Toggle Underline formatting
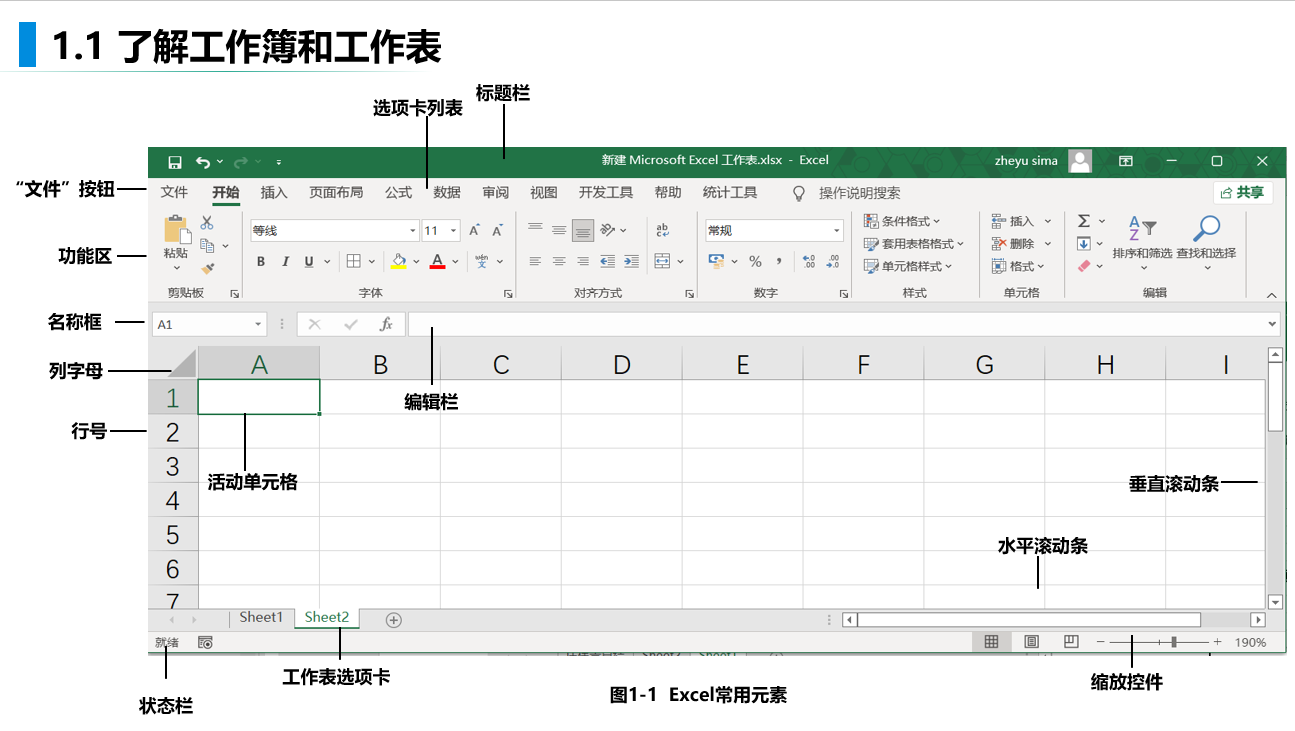The image size is (1295, 731). click(309, 262)
